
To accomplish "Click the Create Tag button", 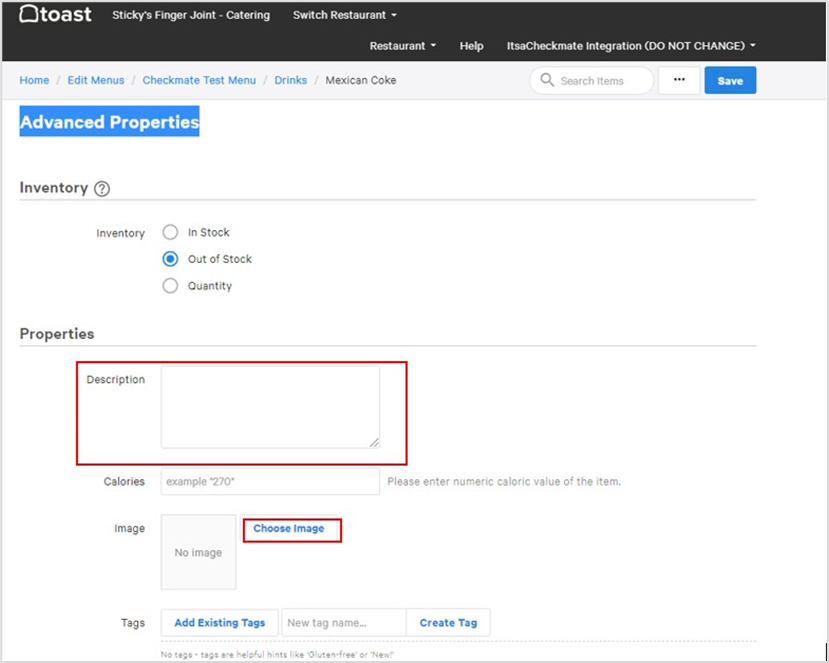I will pos(448,623).
